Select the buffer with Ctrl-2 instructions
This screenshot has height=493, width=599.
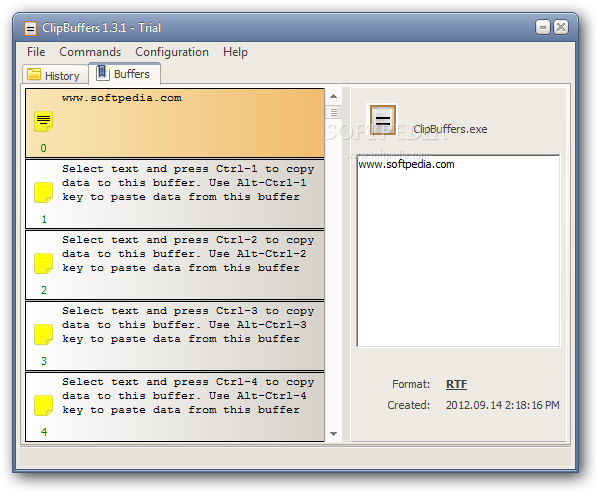[175, 265]
